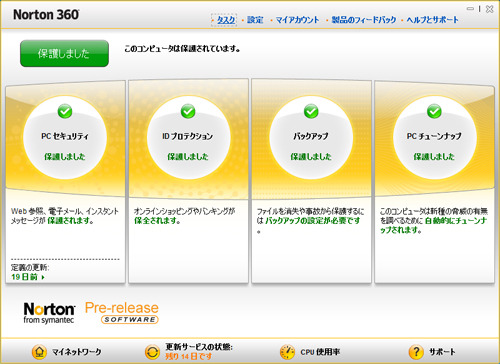Open the タスク menu item
The height and width of the screenshot is (364, 500).
click(226, 20)
